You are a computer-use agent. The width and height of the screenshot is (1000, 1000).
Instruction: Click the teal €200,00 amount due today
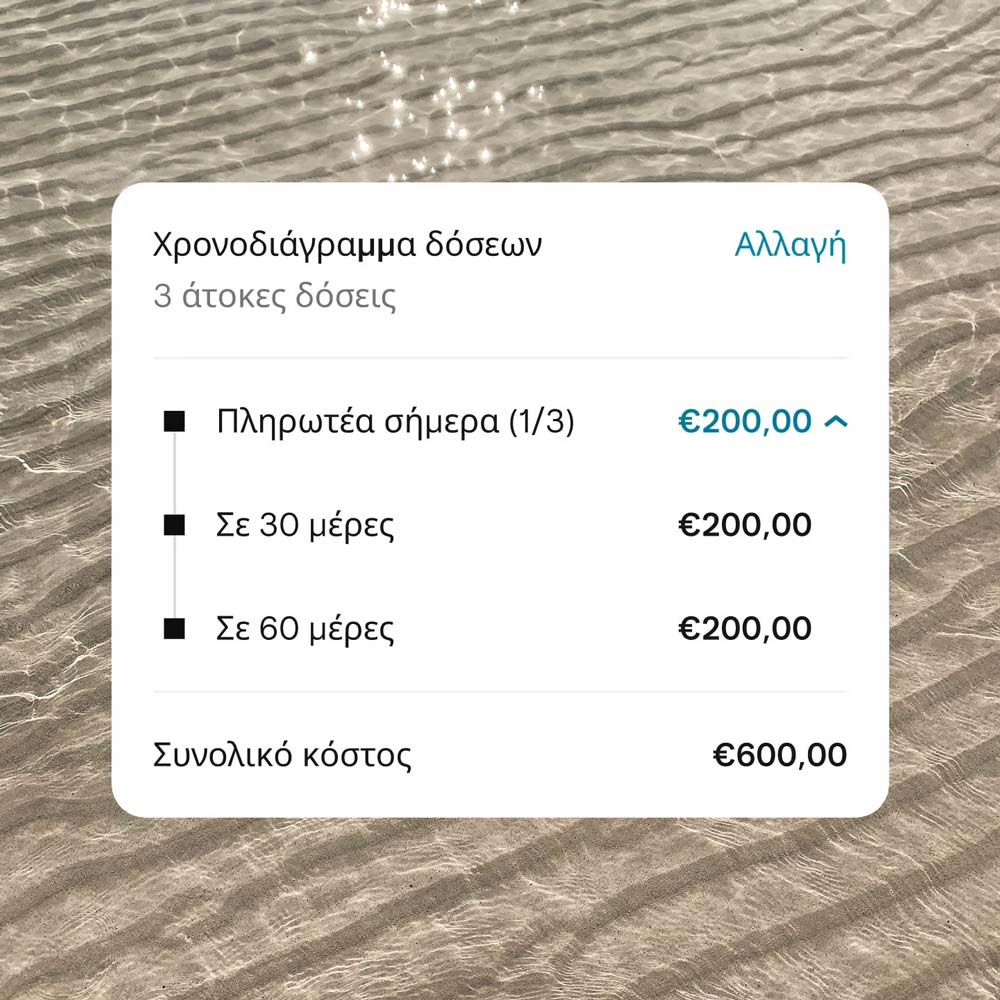(x=744, y=422)
